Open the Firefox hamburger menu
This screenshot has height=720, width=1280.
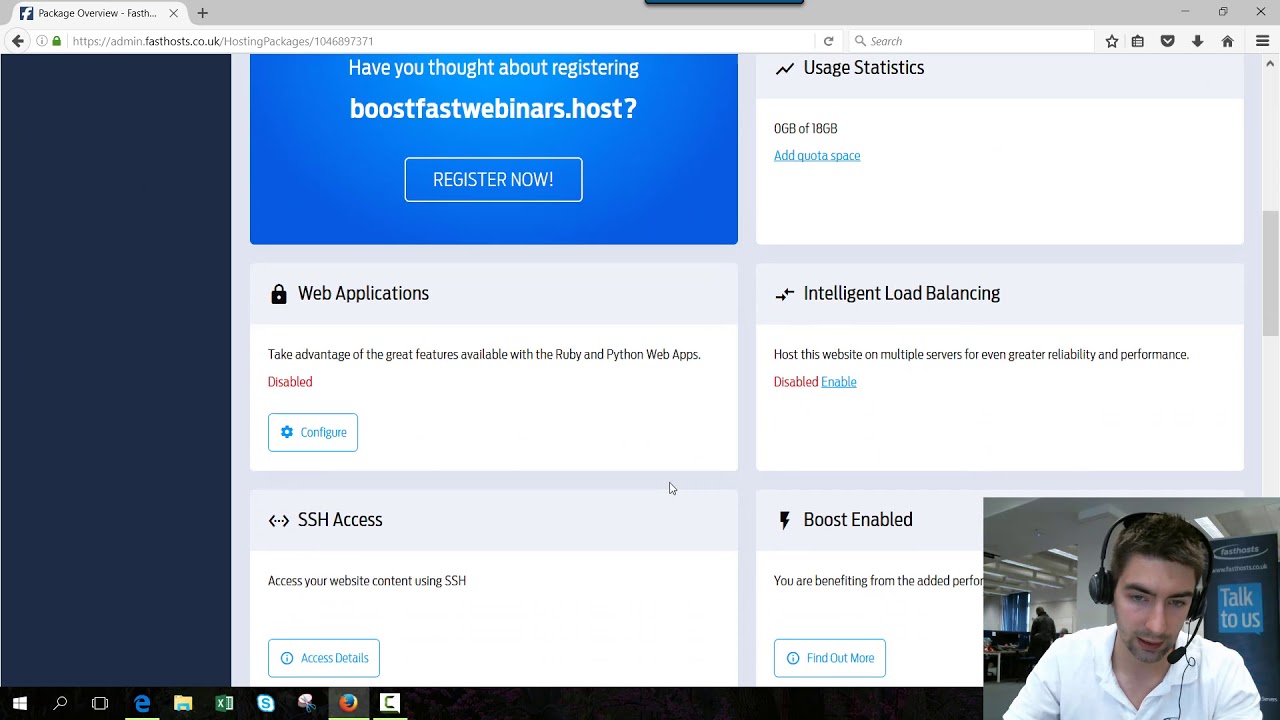(1262, 41)
